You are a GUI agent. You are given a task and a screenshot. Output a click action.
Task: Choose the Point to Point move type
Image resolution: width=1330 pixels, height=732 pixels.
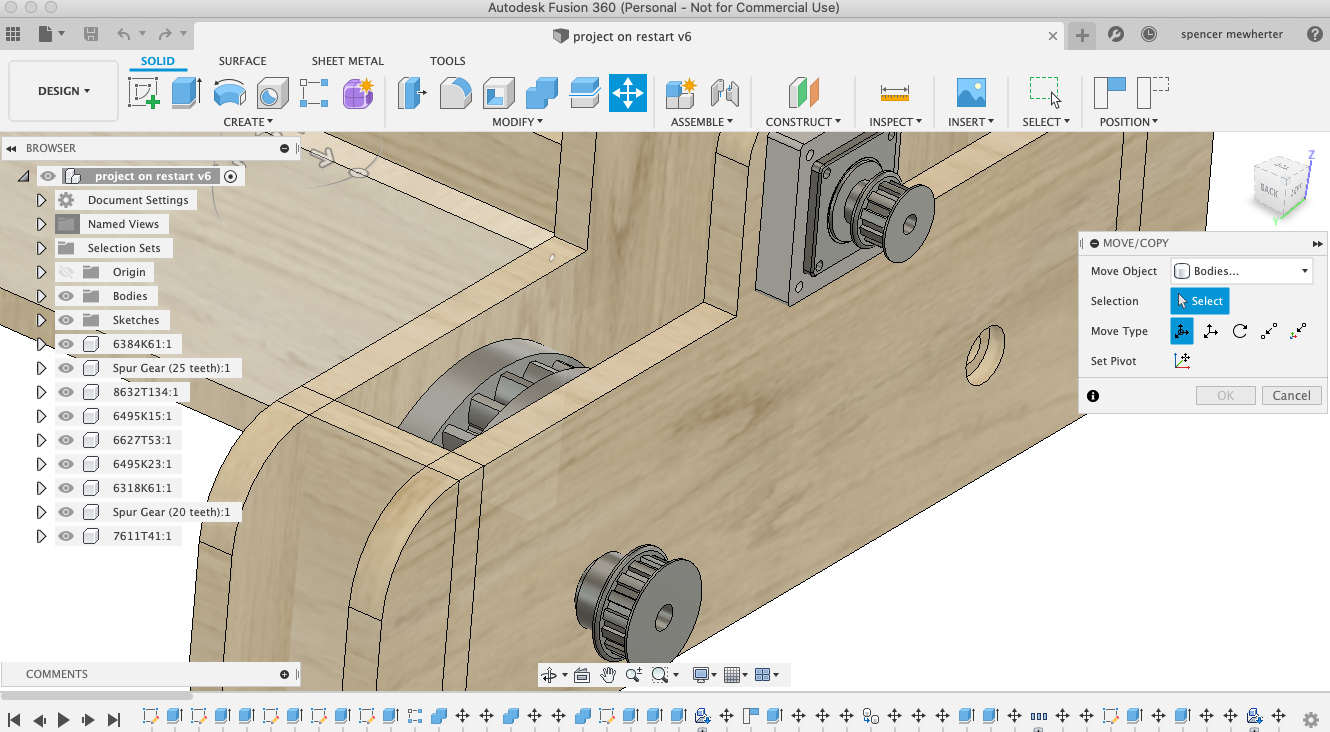coord(1269,331)
